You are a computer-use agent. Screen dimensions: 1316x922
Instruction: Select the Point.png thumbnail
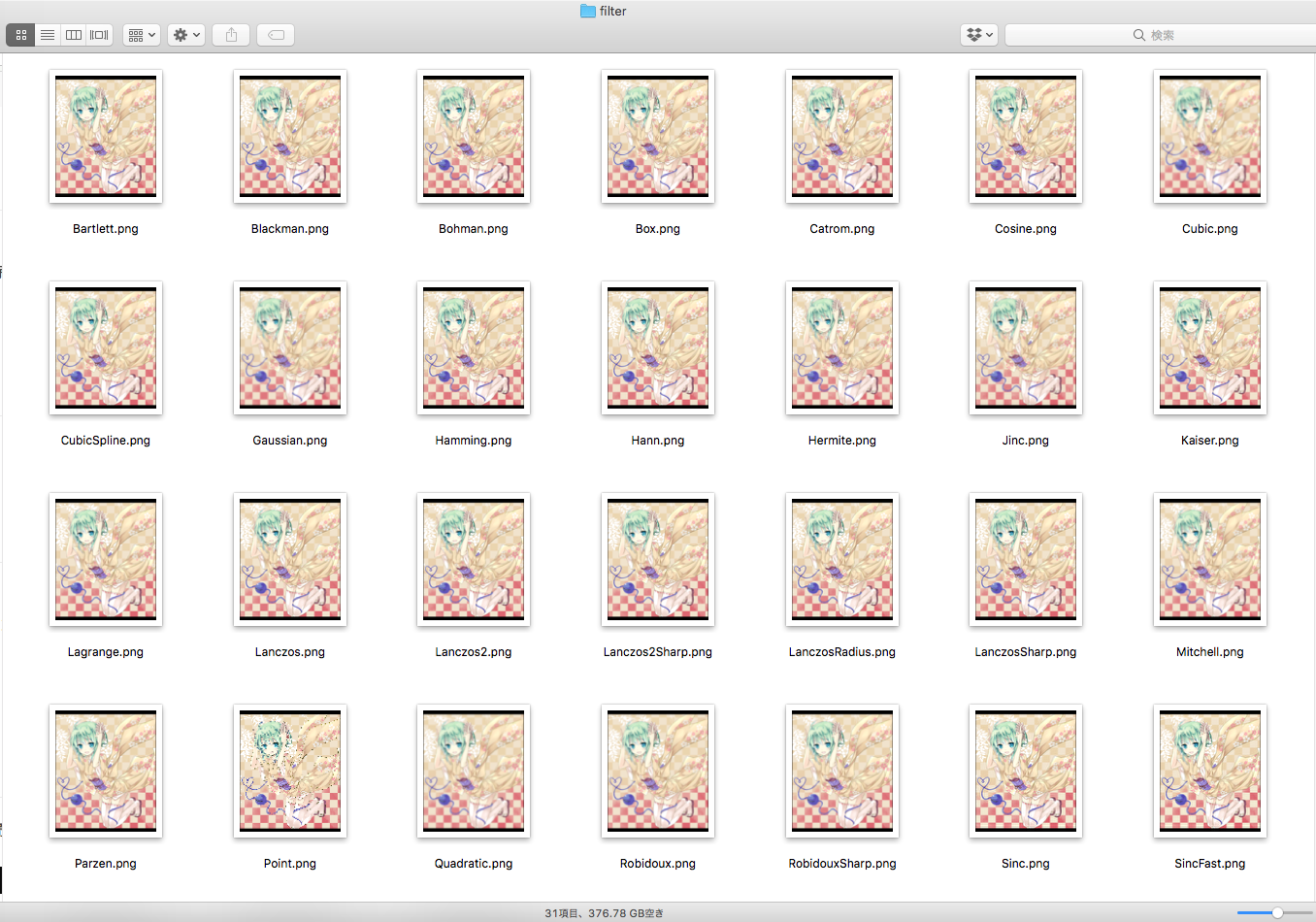[290, 771]
